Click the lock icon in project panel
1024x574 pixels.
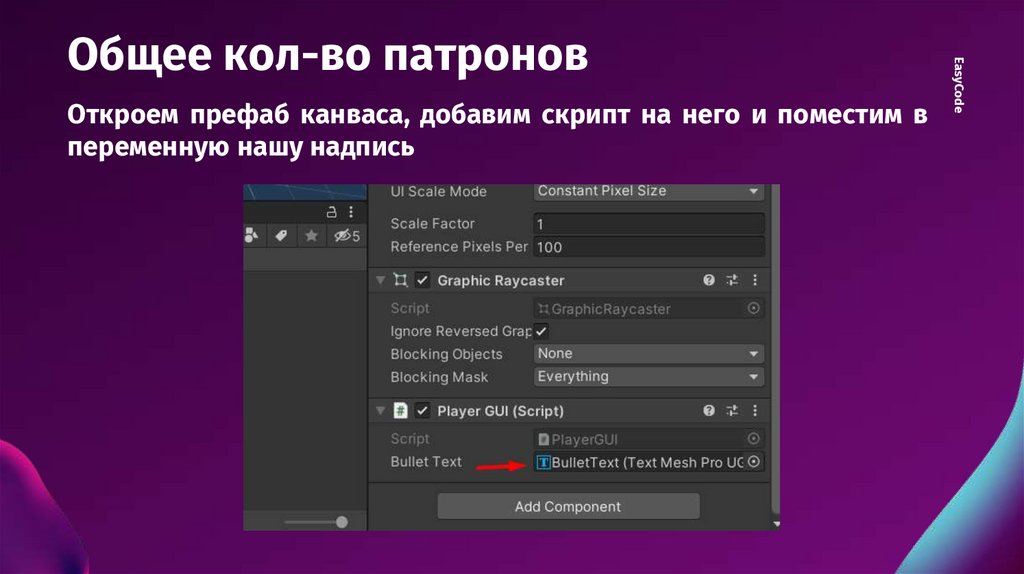click(331, 212)
